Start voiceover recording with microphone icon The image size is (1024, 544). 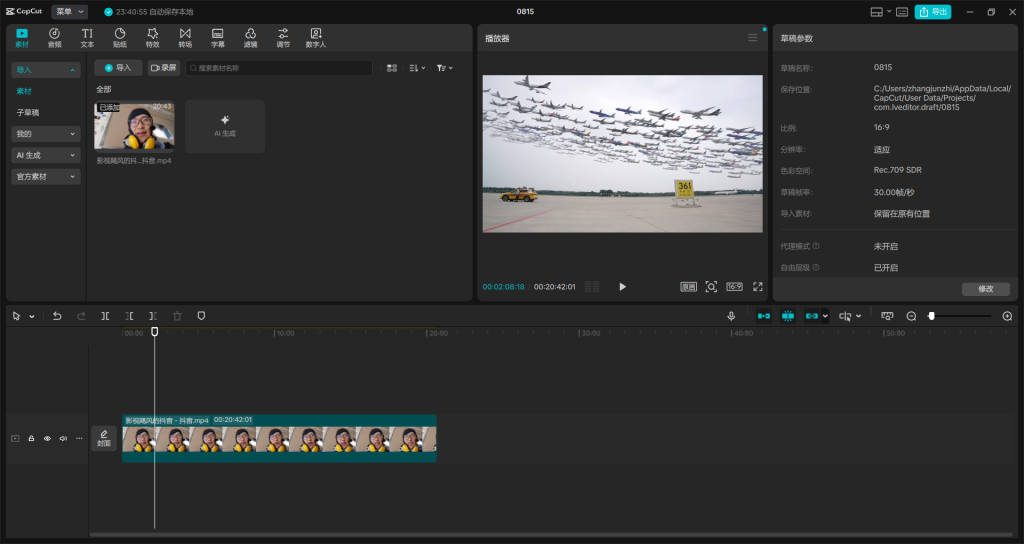731,316
